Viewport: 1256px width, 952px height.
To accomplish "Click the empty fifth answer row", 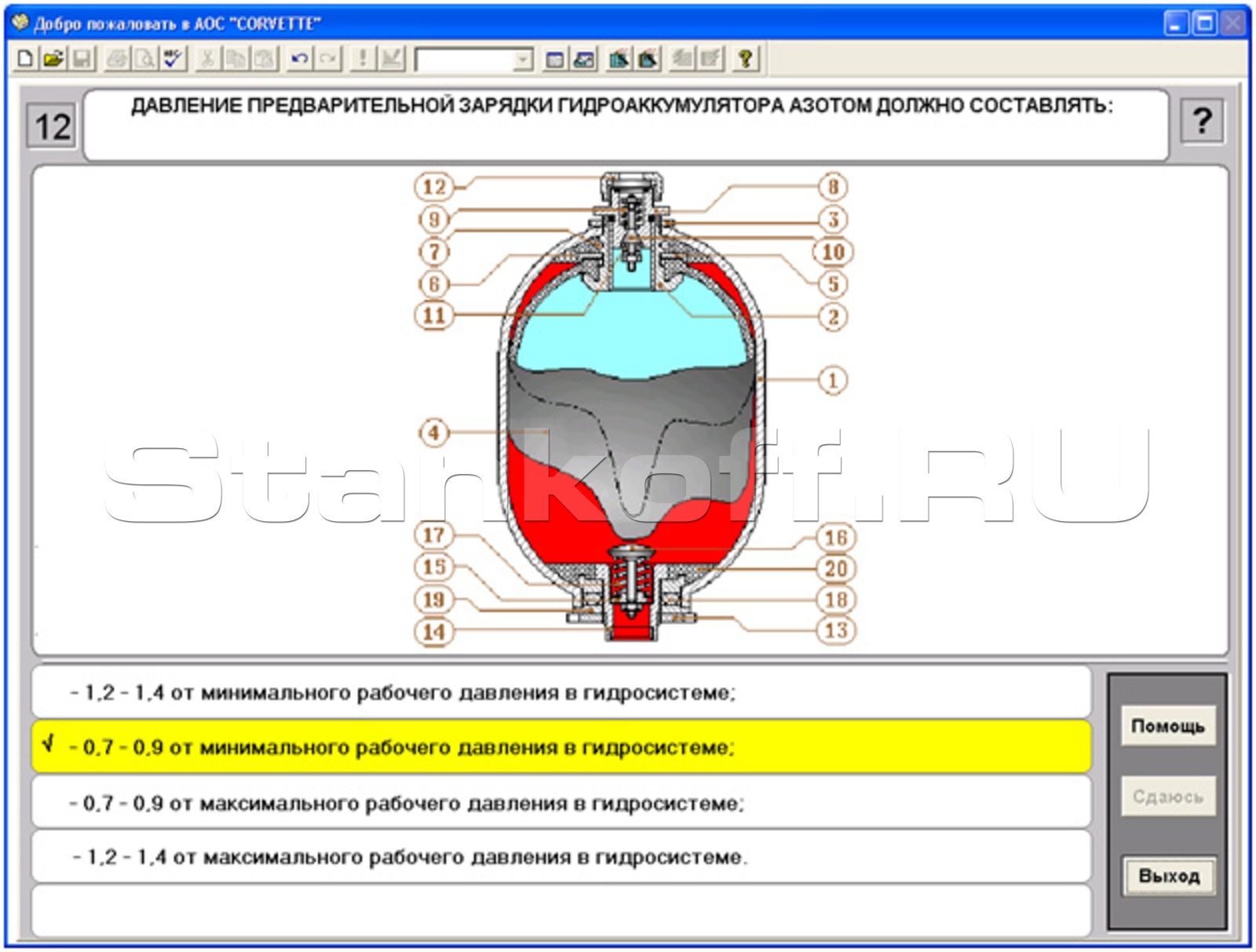I will (560, 910).
